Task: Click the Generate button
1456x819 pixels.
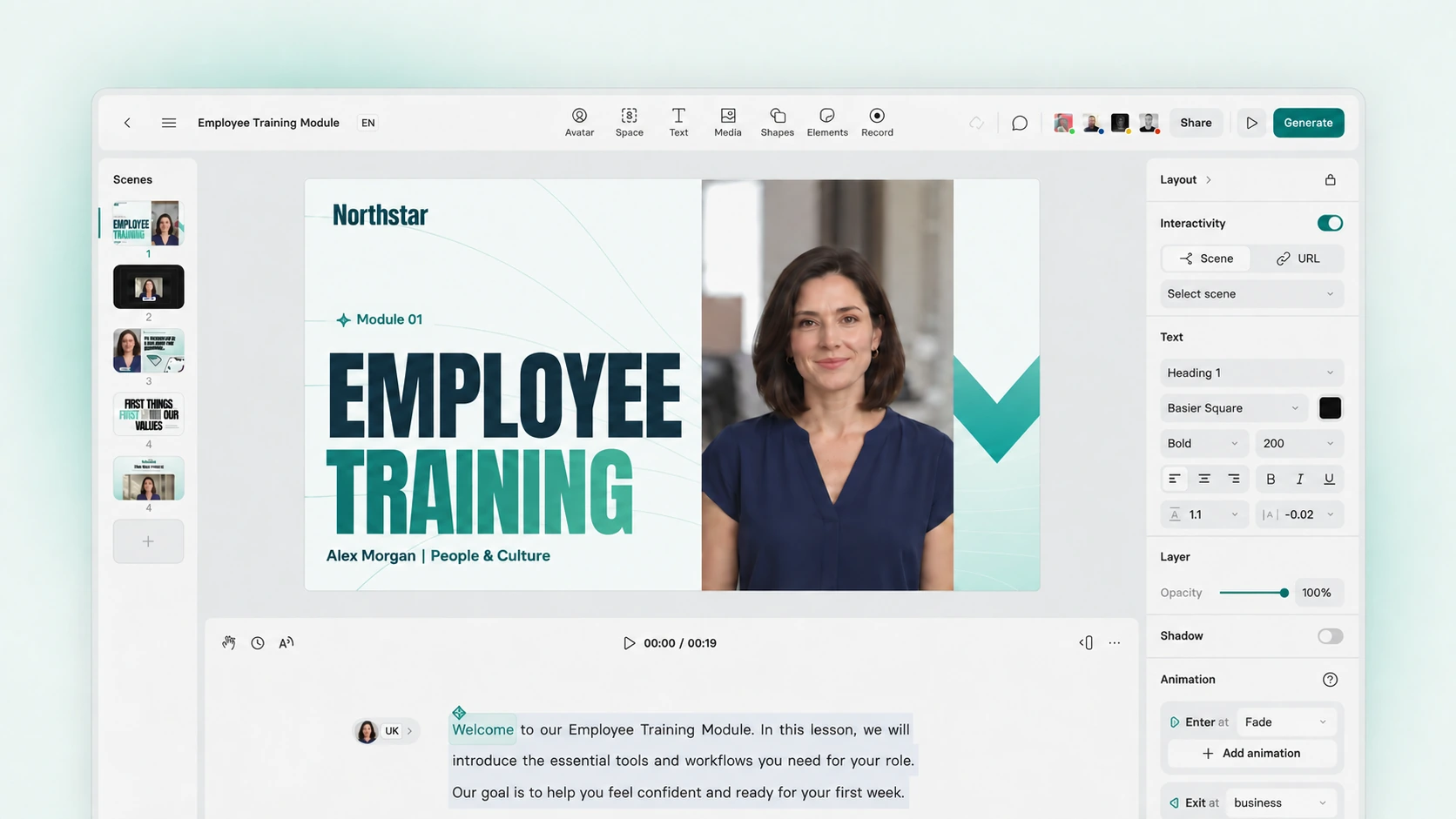Action: (1308, 123)
